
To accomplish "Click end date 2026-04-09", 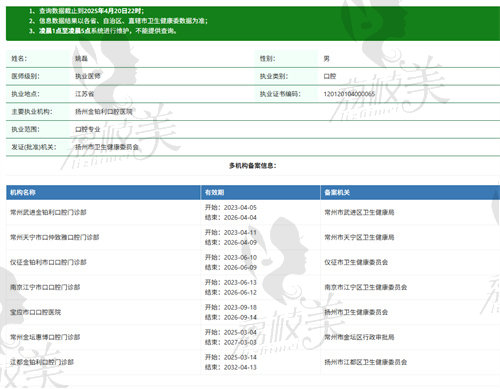I will (x=240, y=242).
